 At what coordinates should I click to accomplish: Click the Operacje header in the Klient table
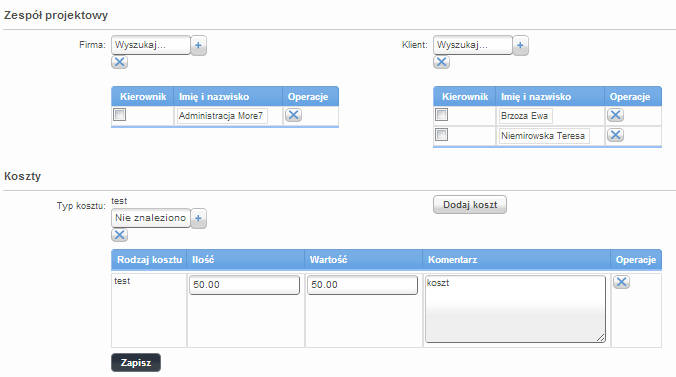point(633,97)
